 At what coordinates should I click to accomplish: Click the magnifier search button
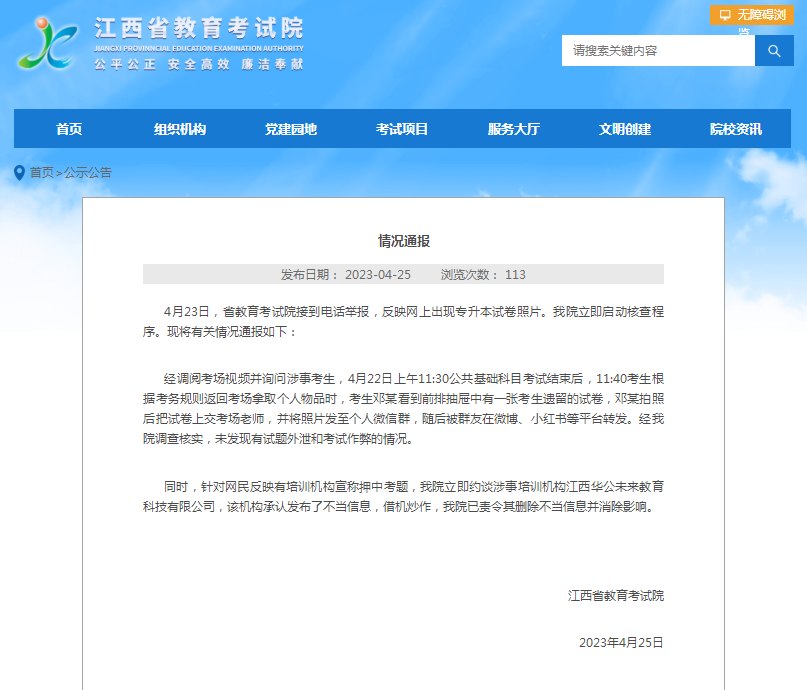pyautogui.click(x=774, y=50)
